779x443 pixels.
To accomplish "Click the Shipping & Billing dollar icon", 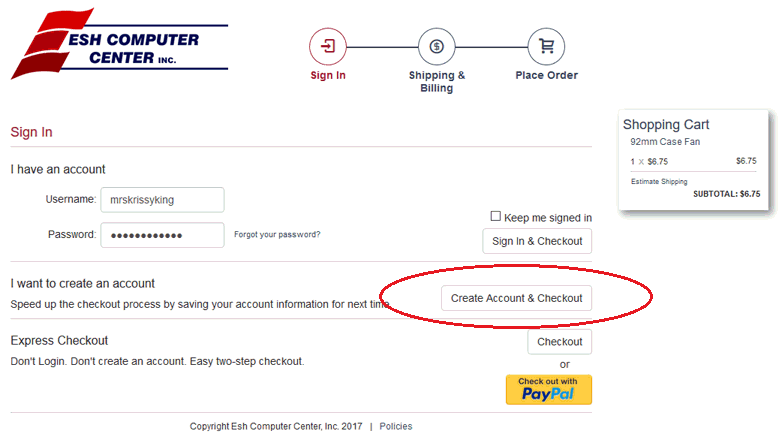I will click(x=436, y=46).
